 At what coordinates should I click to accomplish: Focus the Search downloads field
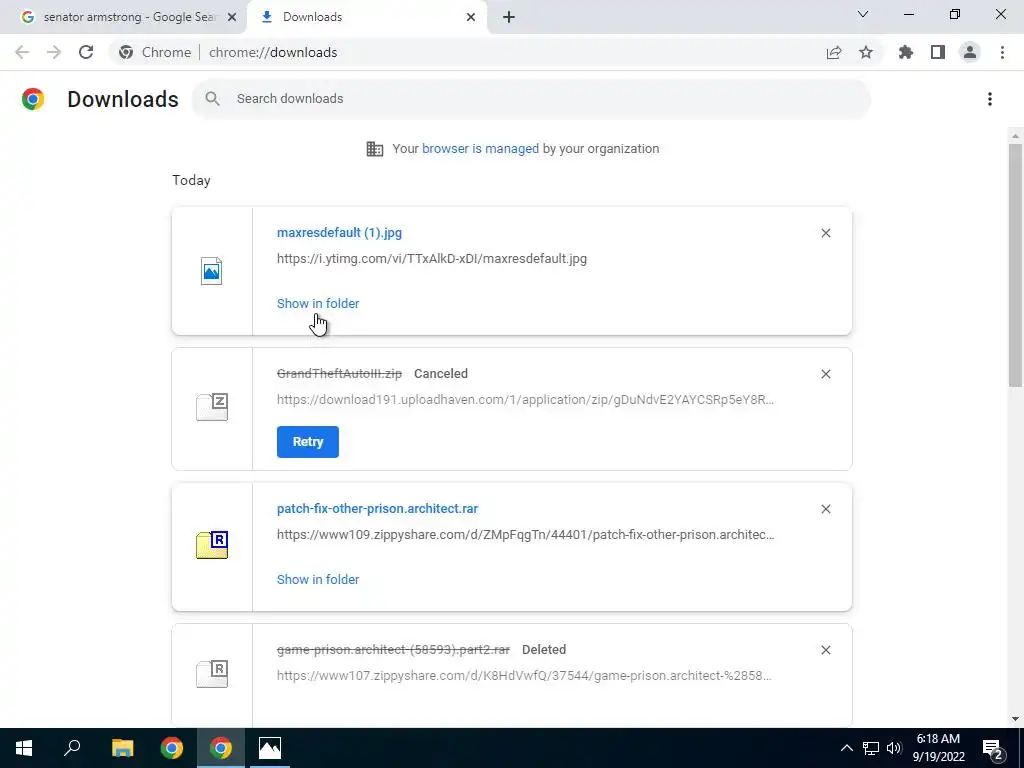[x=531, y=99]
